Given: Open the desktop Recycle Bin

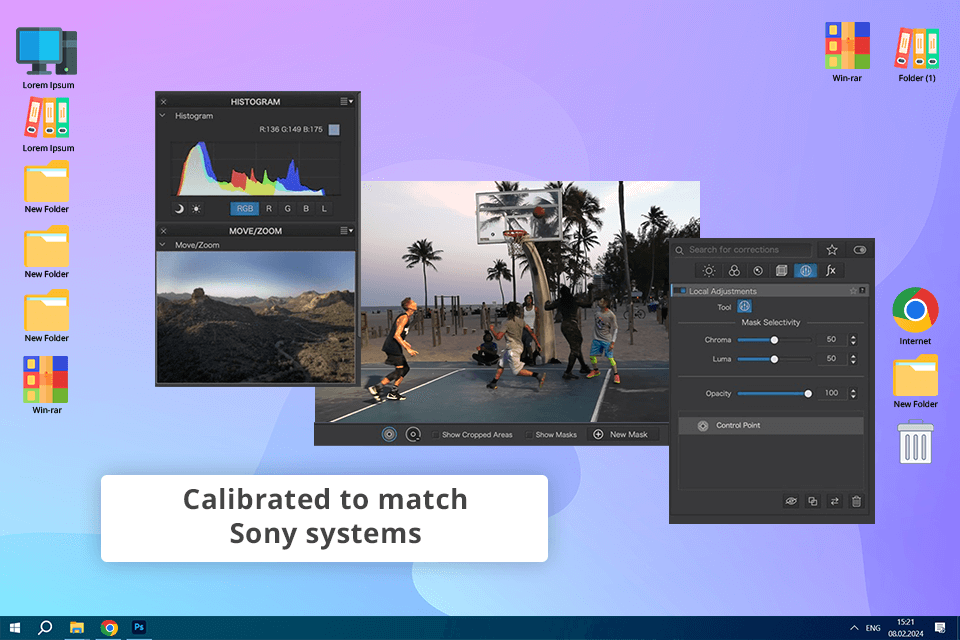Looking at the screenshot, I should click(915, 442).
